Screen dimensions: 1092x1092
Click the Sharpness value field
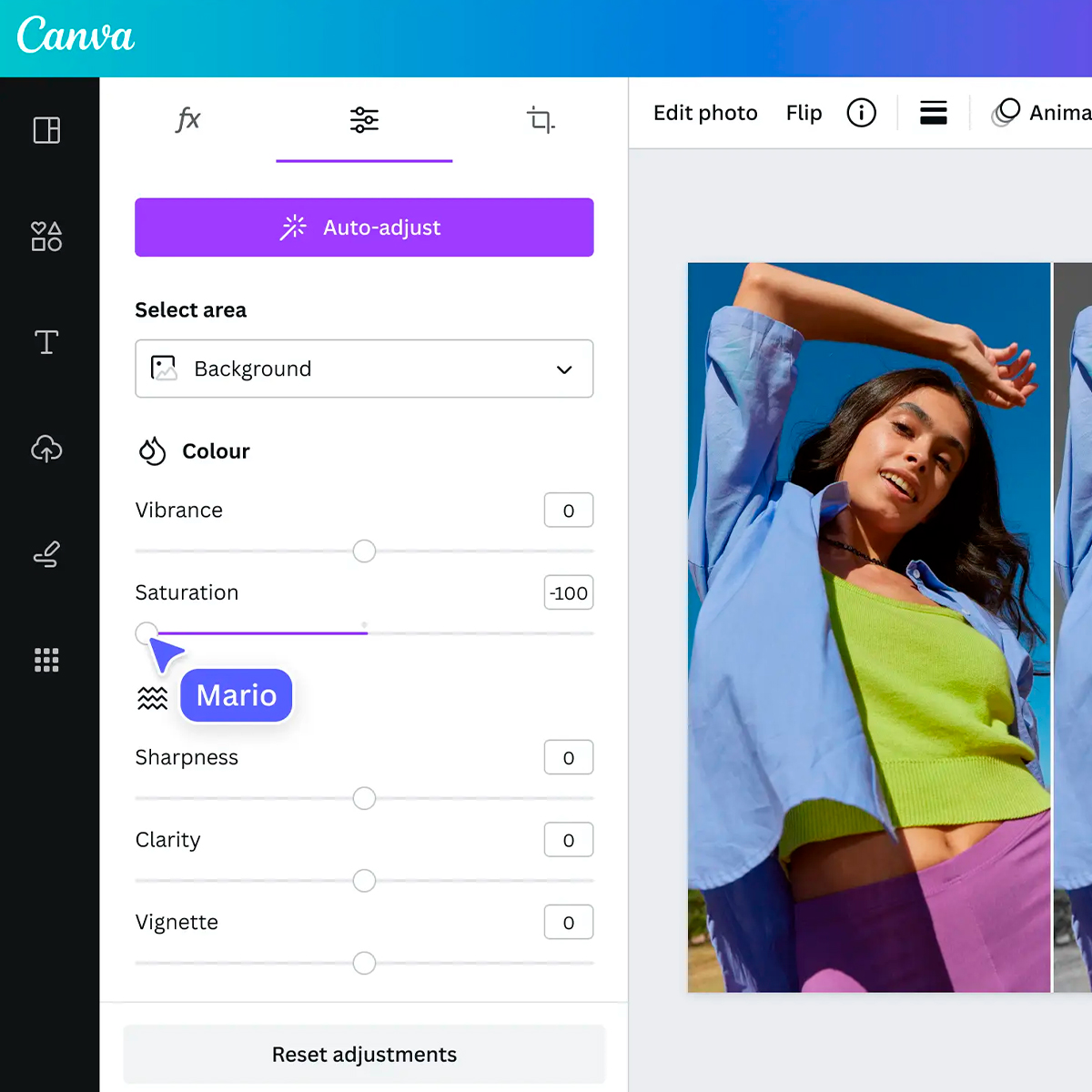pyautogui.click(x=569, y=757)
